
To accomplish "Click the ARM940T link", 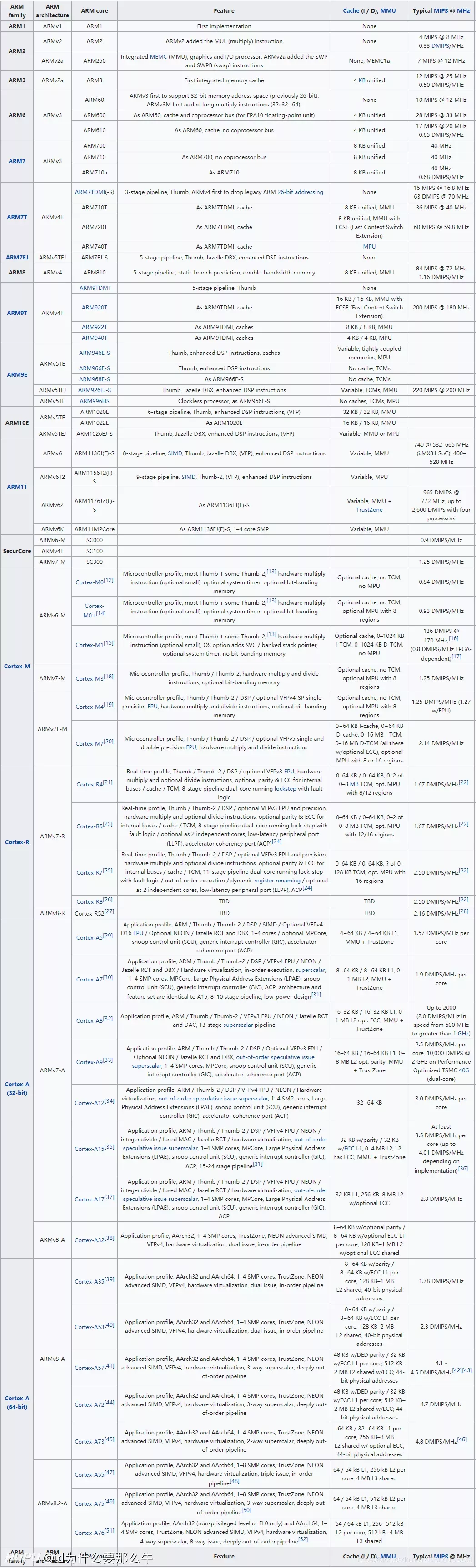I will [x=95, y=338].
